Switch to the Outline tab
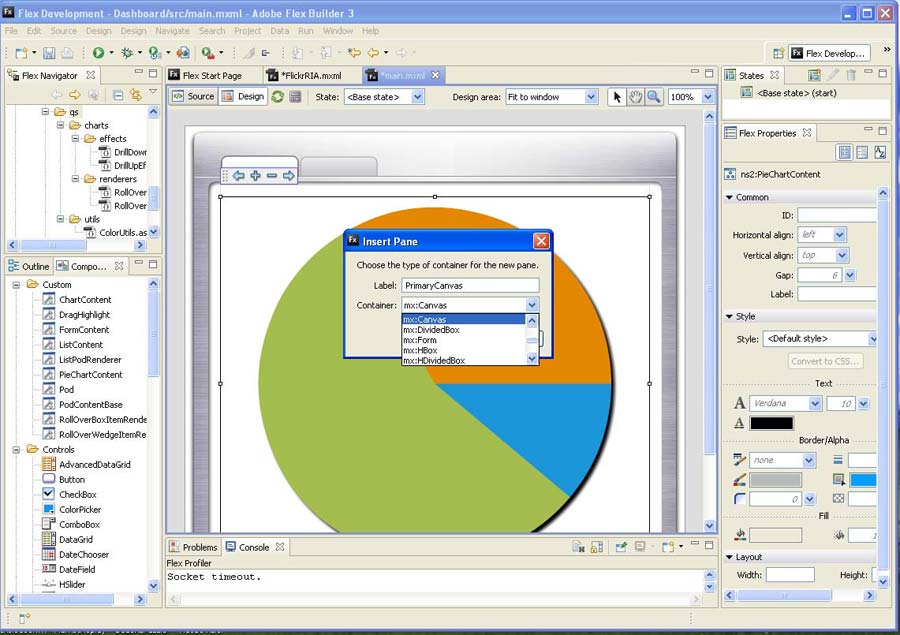The width and height of the screenshot is (900, 635). [29, 266]
